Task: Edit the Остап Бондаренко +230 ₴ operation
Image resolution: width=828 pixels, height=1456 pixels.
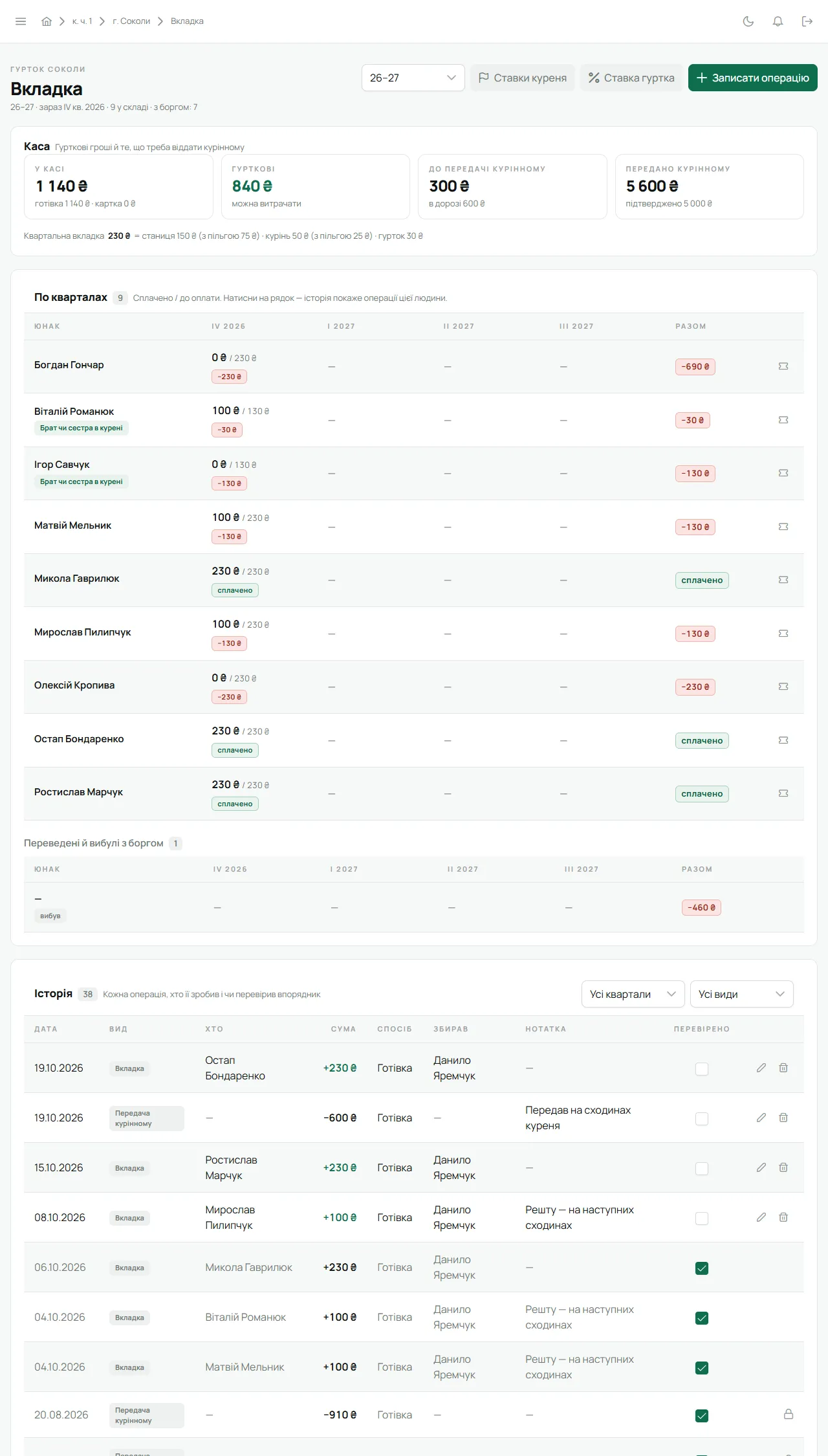Action: (x=761, y=1068)
